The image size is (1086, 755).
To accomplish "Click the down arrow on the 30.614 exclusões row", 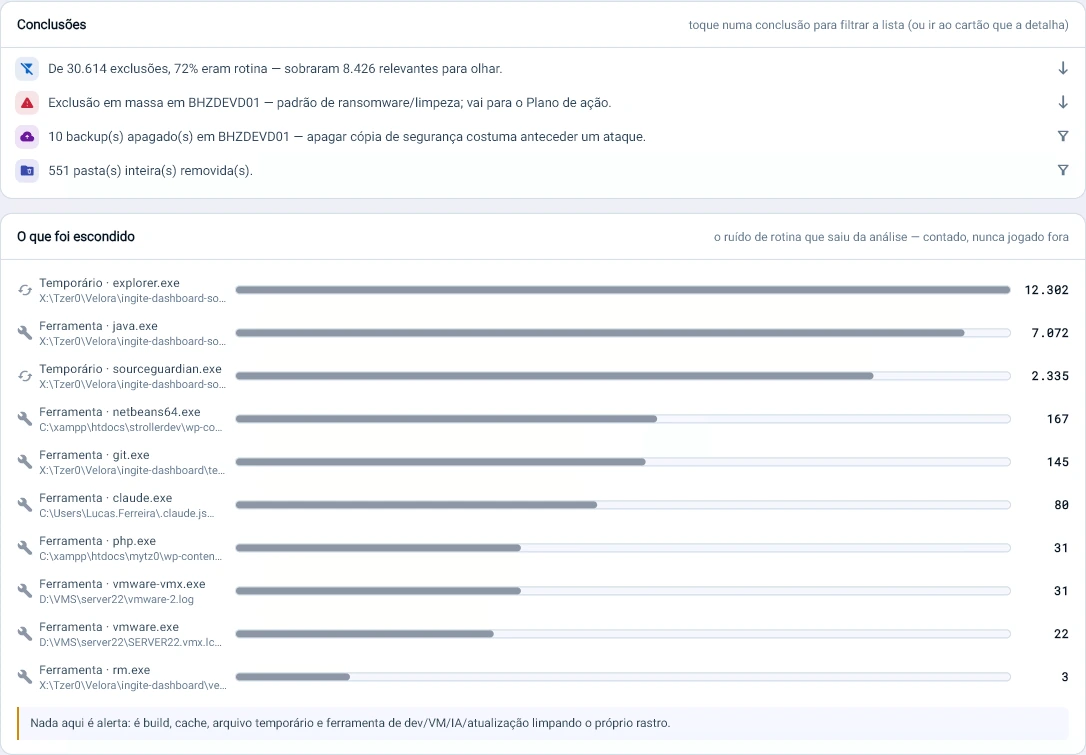I will (1062, 68).
